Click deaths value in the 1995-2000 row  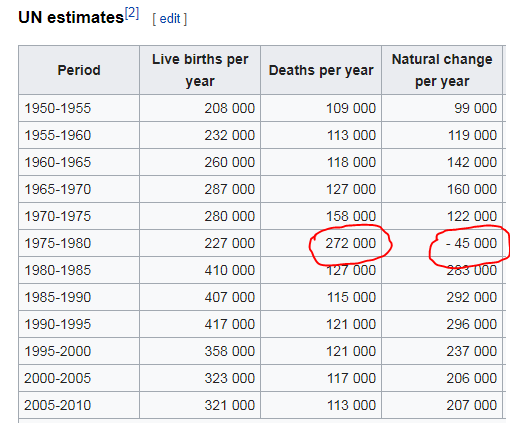(x=351, y=351)
